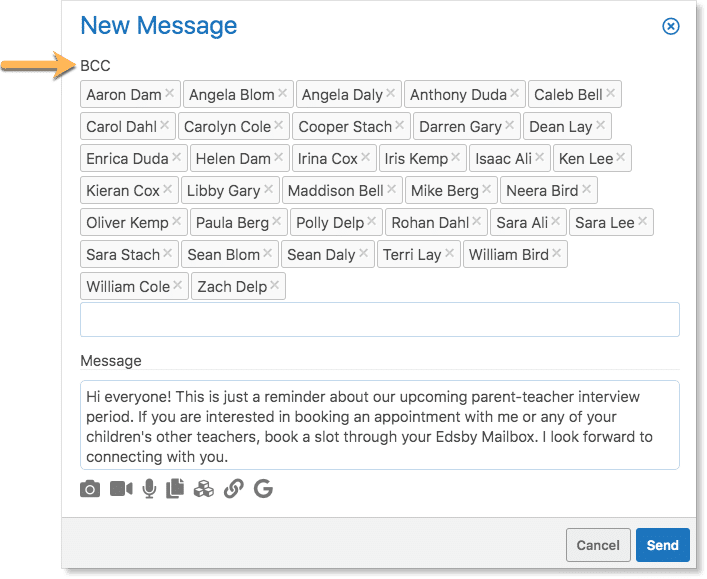Attach a video with the camcorder icon
Image resolution: width=707 pixels, height=579 pixels.
(x=121, y=489)
